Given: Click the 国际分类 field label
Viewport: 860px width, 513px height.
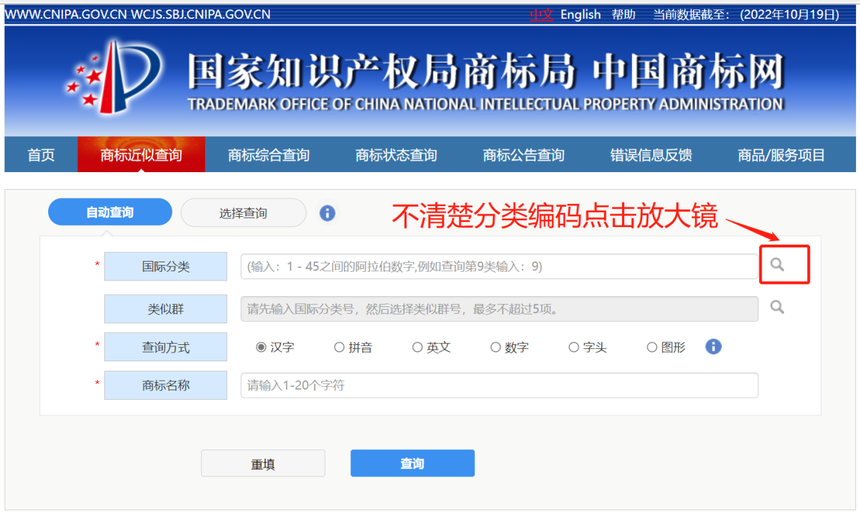Looking at the screenshot, I should [166, 267].
